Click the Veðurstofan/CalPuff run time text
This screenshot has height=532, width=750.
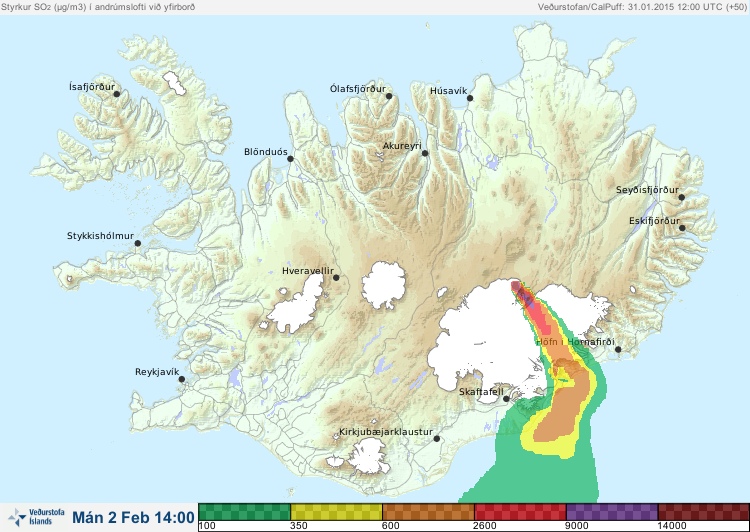(641, 7)
